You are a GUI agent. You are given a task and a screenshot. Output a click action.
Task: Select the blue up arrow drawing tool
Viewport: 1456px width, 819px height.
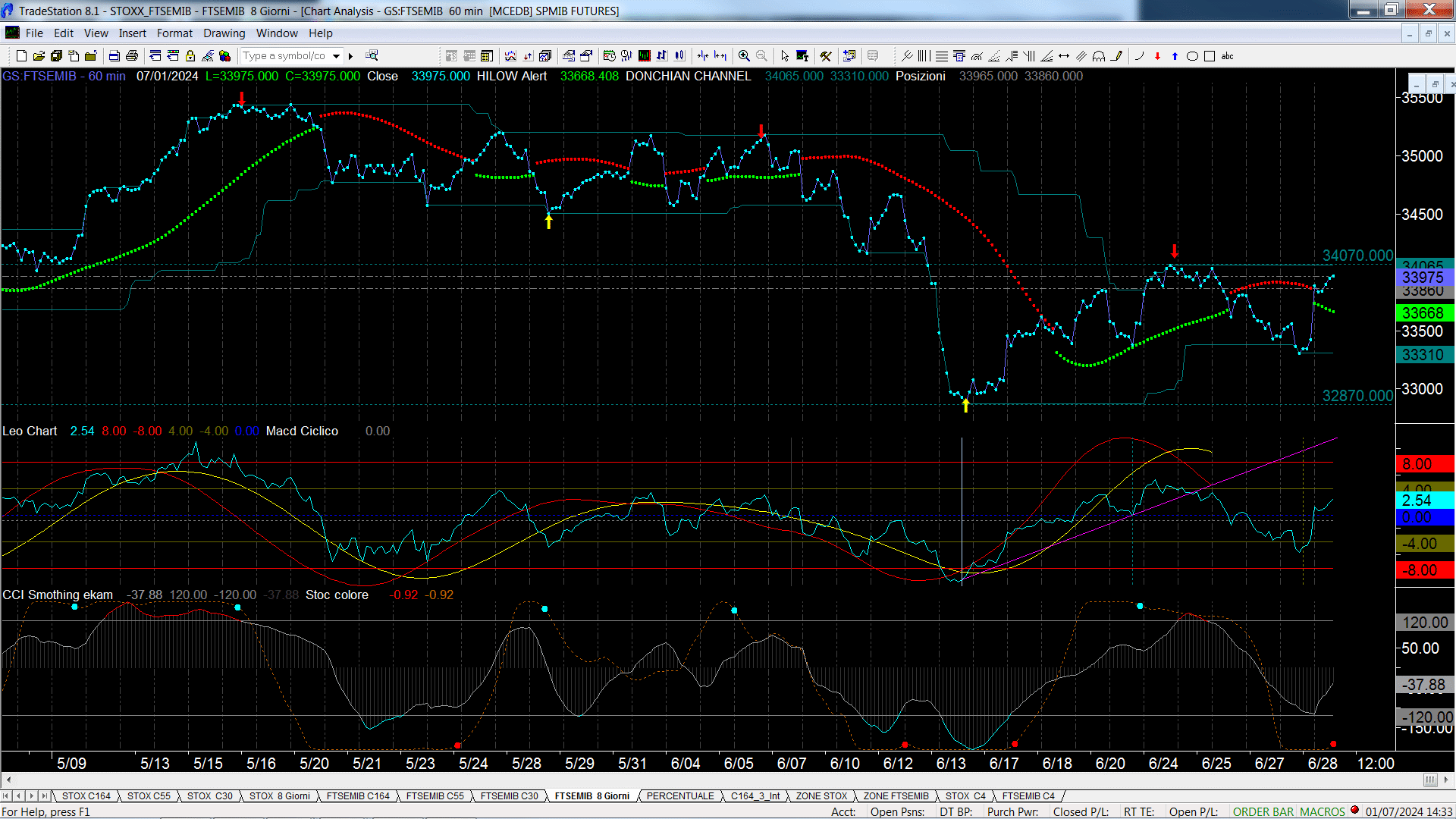(x=1175, y=55)
